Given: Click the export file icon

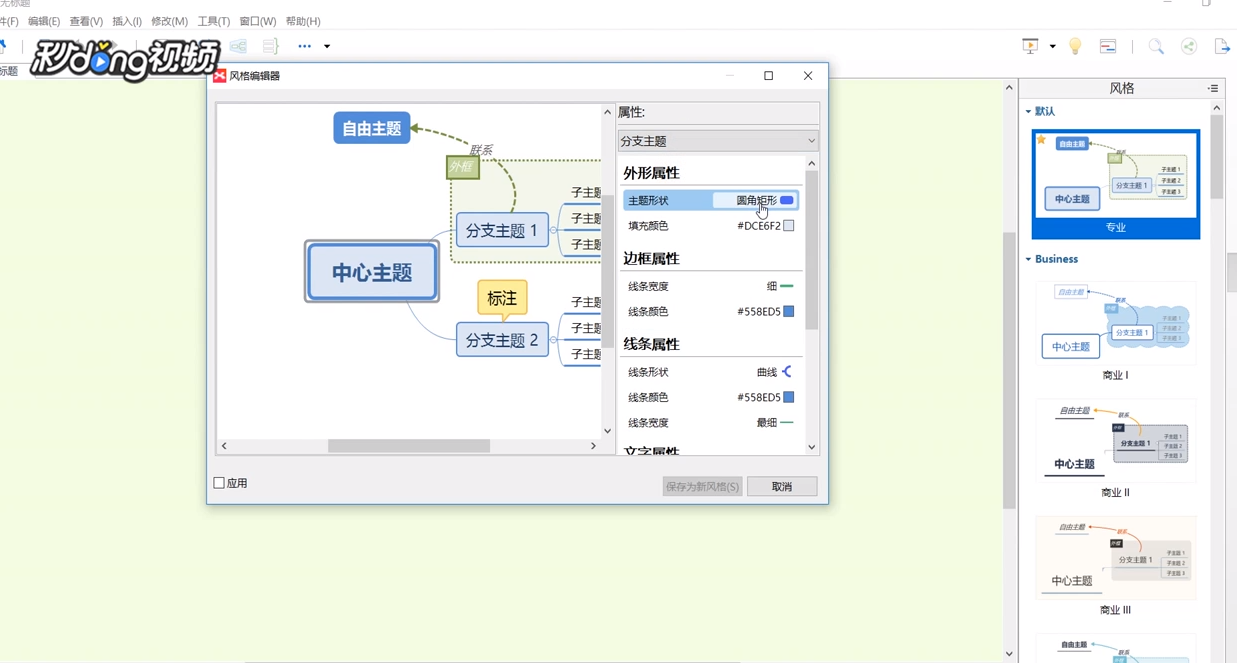Looking at the screenshot, I should point(1221,46).
